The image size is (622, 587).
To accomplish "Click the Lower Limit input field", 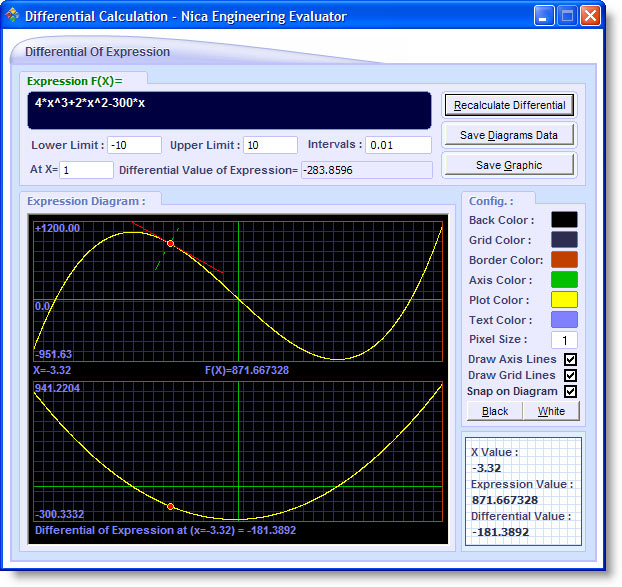I will click(x=134, y=146).
